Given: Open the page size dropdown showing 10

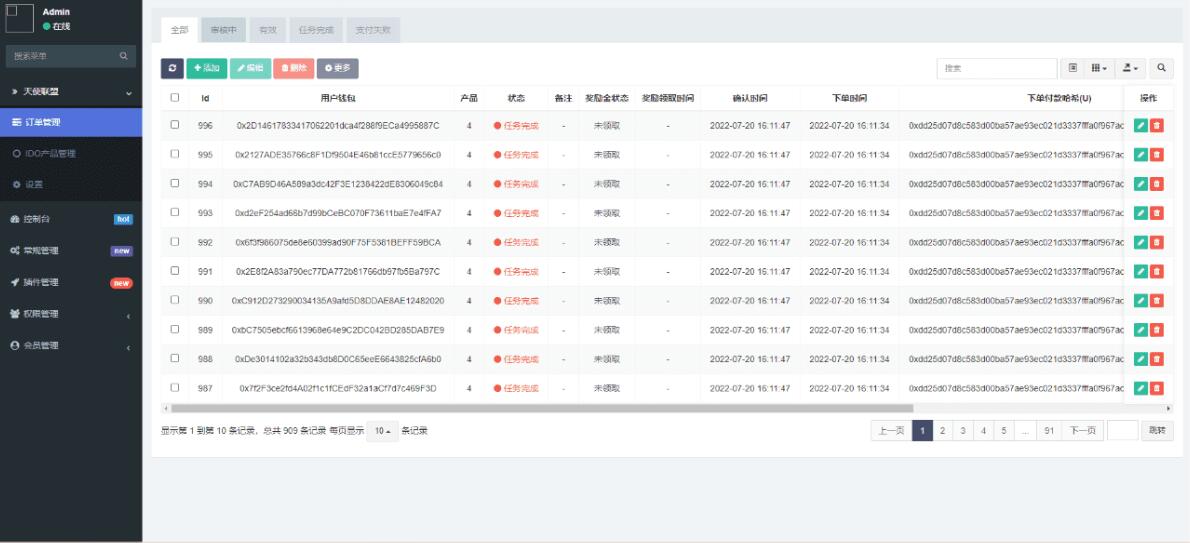Looking at the screenshot, I should (x=379, y=431).
